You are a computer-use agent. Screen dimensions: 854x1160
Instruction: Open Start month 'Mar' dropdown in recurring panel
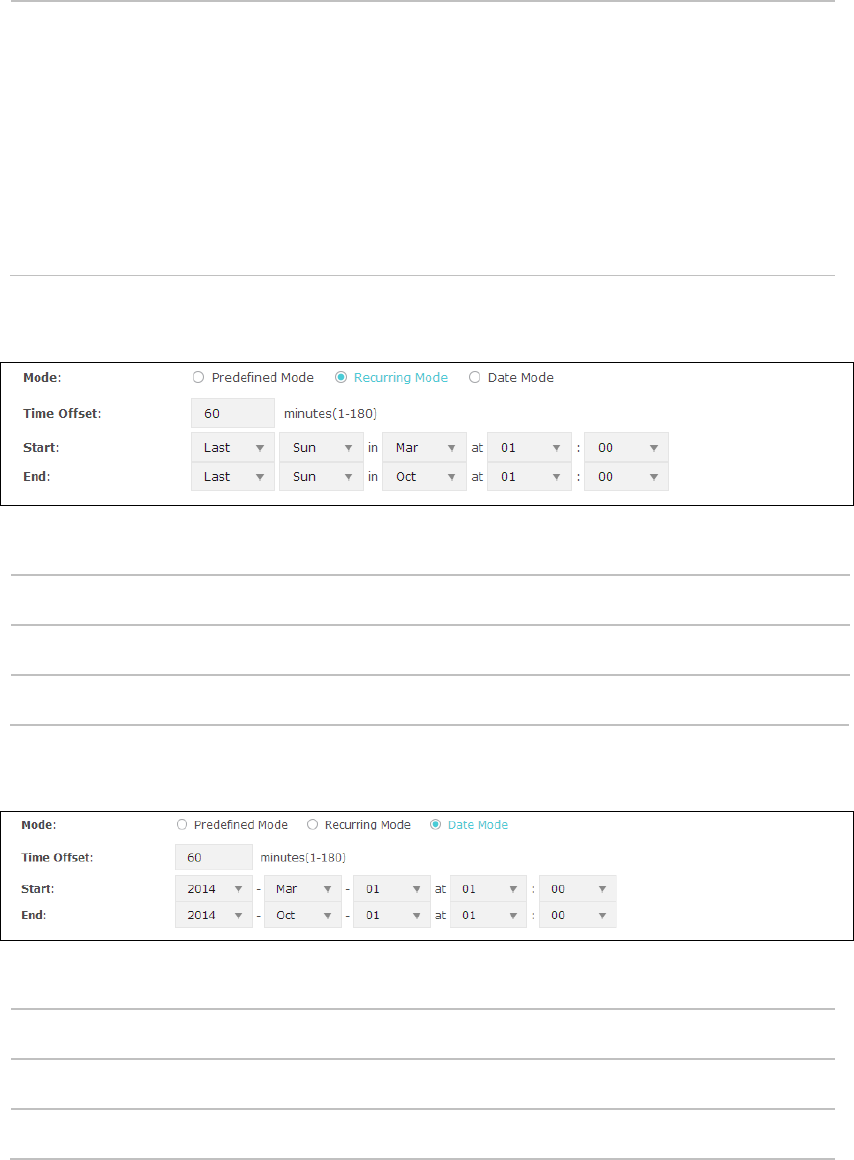[x=424, y=448]
